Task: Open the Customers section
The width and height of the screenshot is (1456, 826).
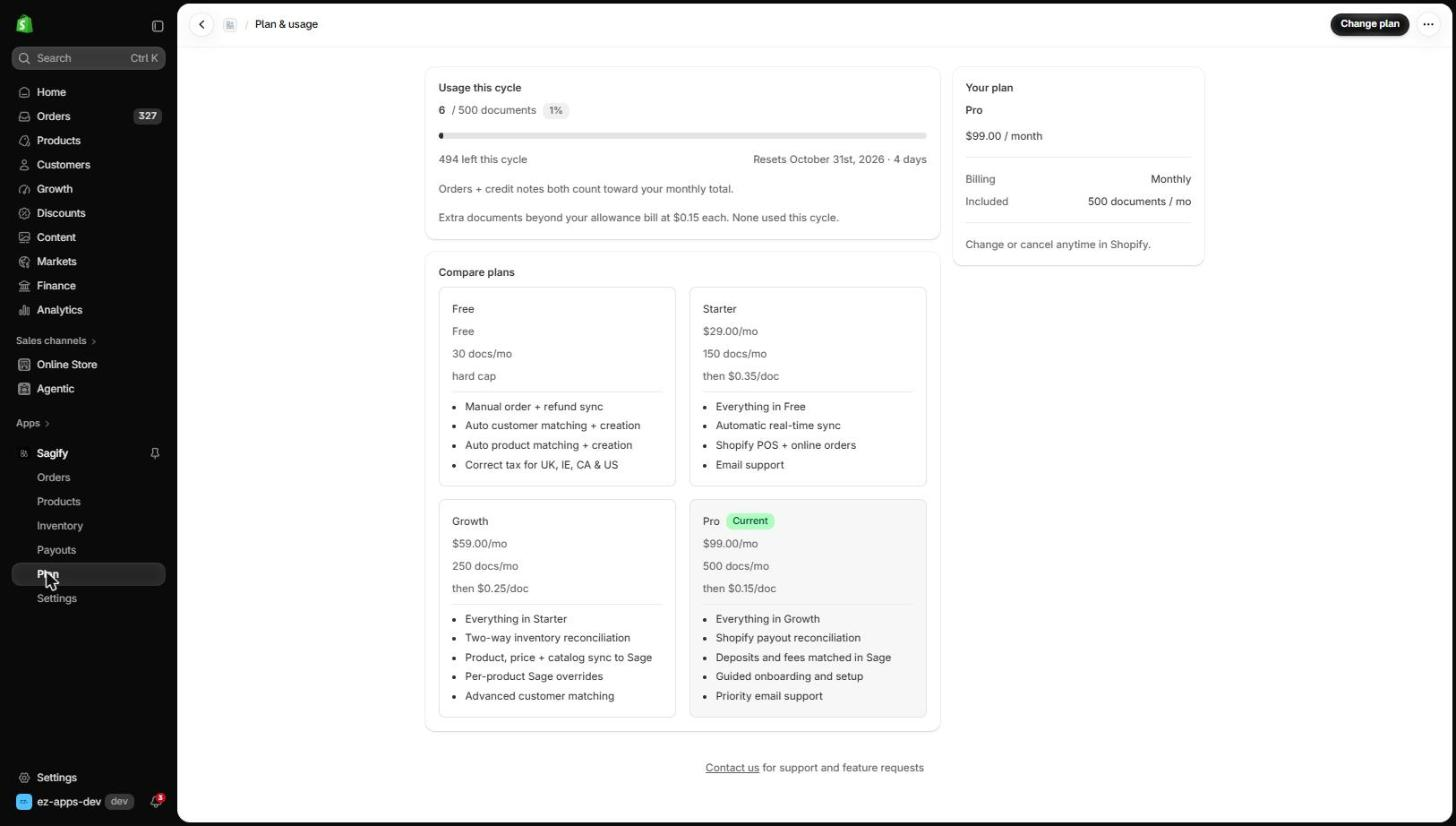Action: 88,165
